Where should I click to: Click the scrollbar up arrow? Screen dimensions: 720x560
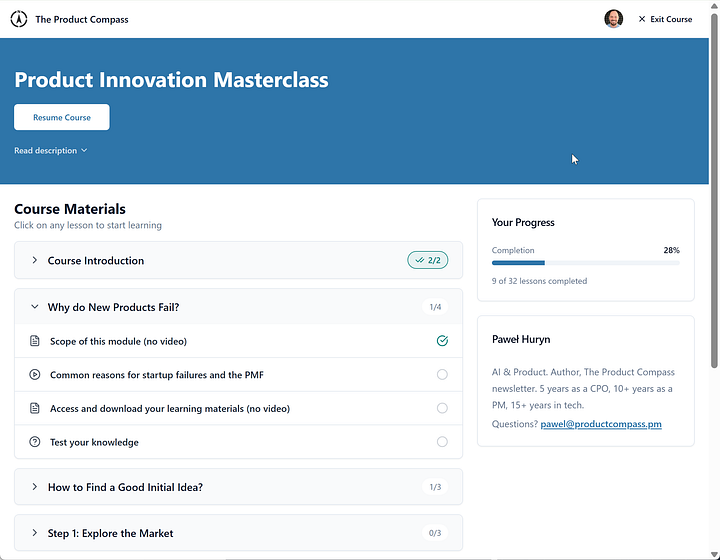(x=714, y=5)
